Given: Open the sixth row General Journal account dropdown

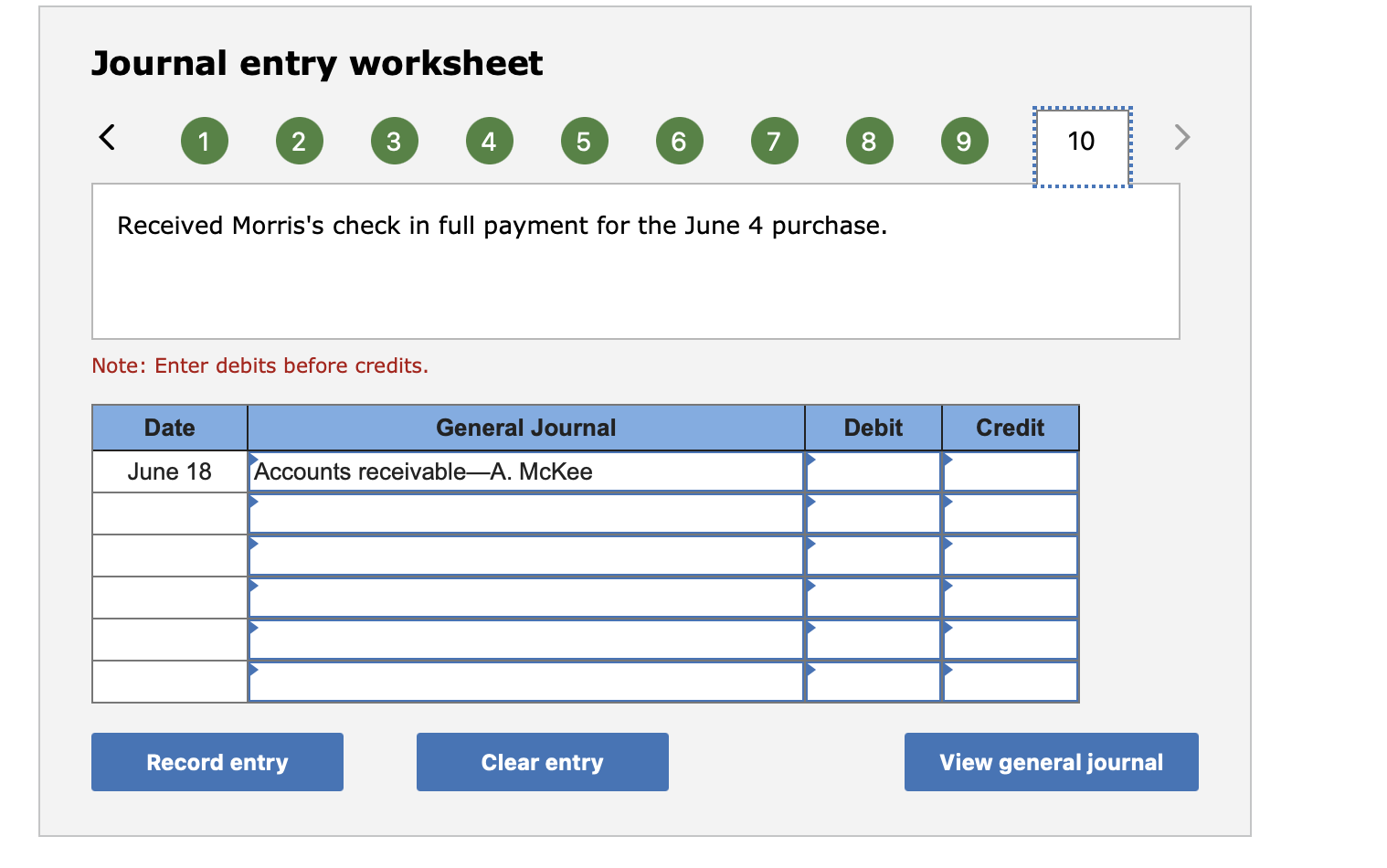Looking at the screenshot, I should (526, 682).
